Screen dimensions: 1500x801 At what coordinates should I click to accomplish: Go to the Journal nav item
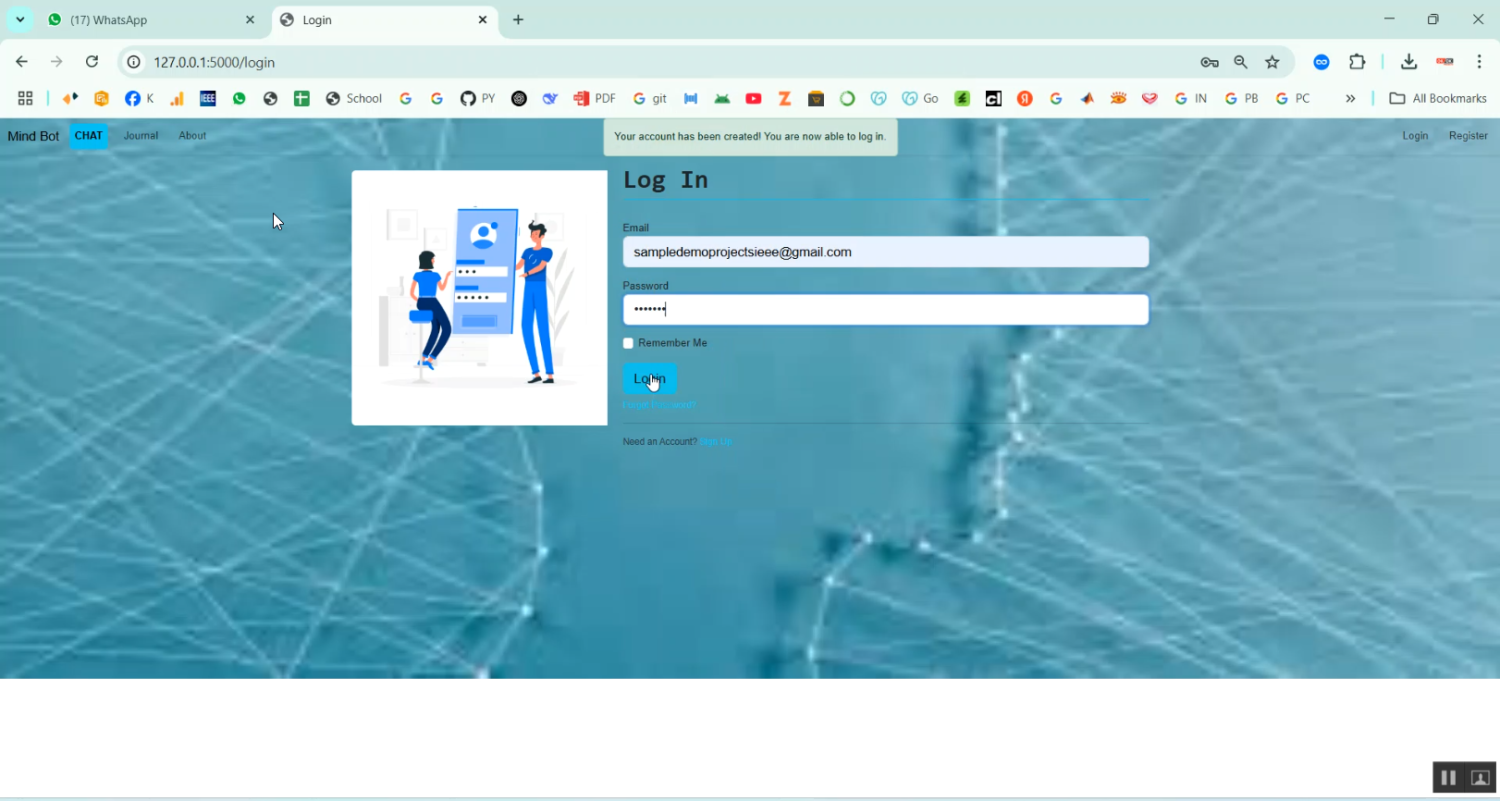click(141, 136)
